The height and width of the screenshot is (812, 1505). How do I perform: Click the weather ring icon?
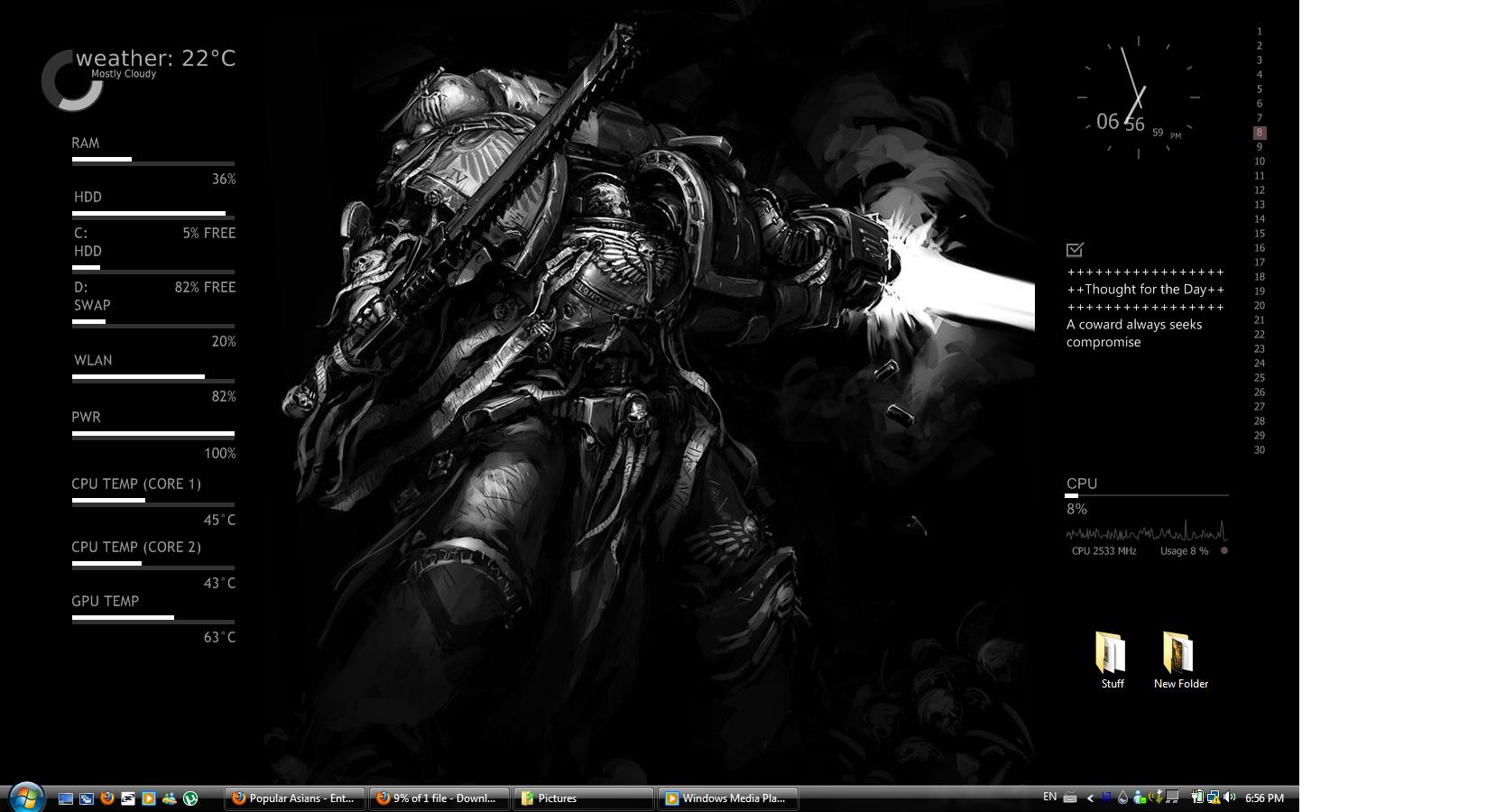pos(71,80)
